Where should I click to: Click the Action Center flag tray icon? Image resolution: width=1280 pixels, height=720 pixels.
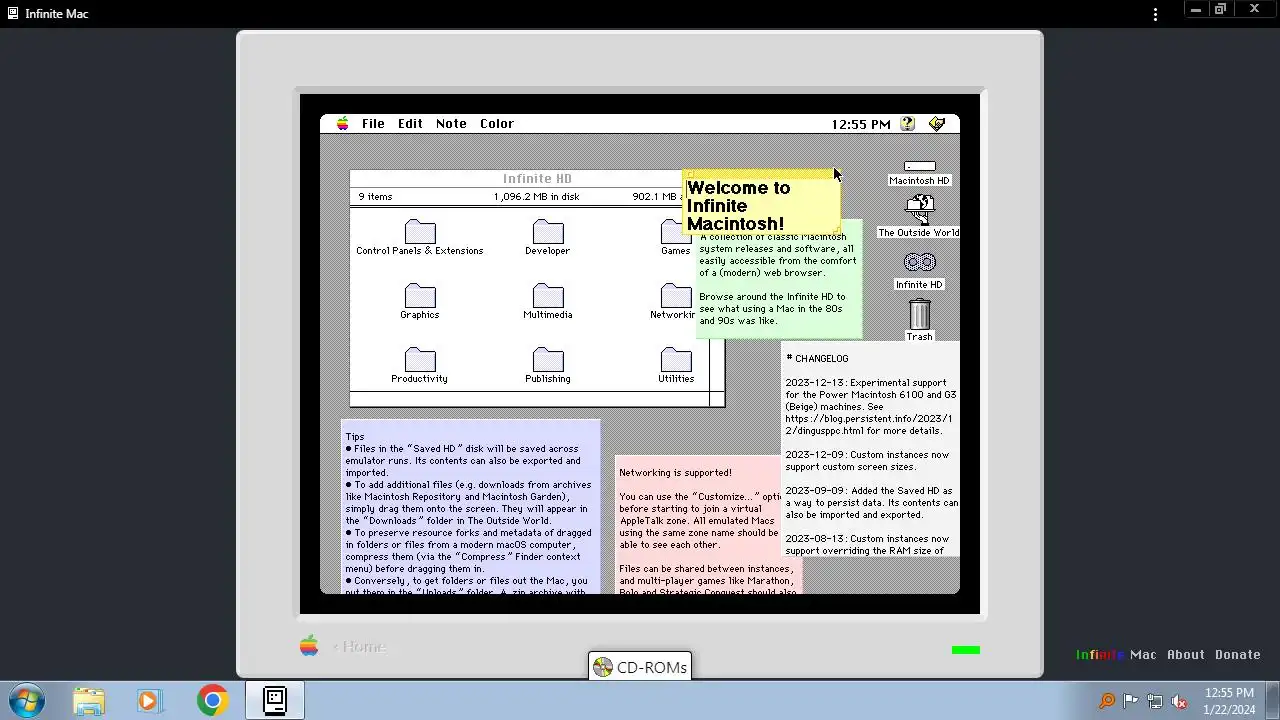[1131, 701]
